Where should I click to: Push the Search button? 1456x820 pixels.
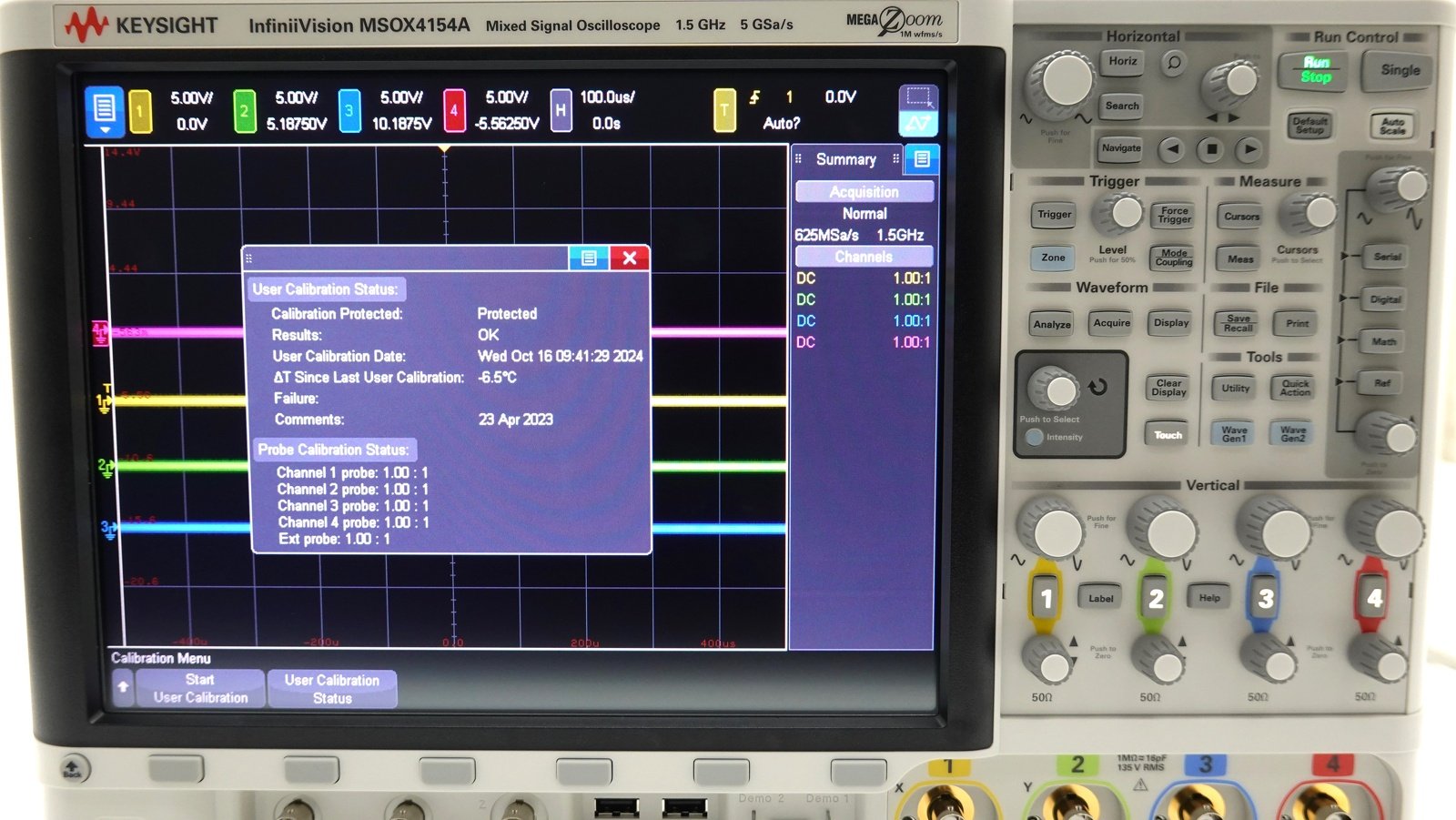coord(1122,106)
